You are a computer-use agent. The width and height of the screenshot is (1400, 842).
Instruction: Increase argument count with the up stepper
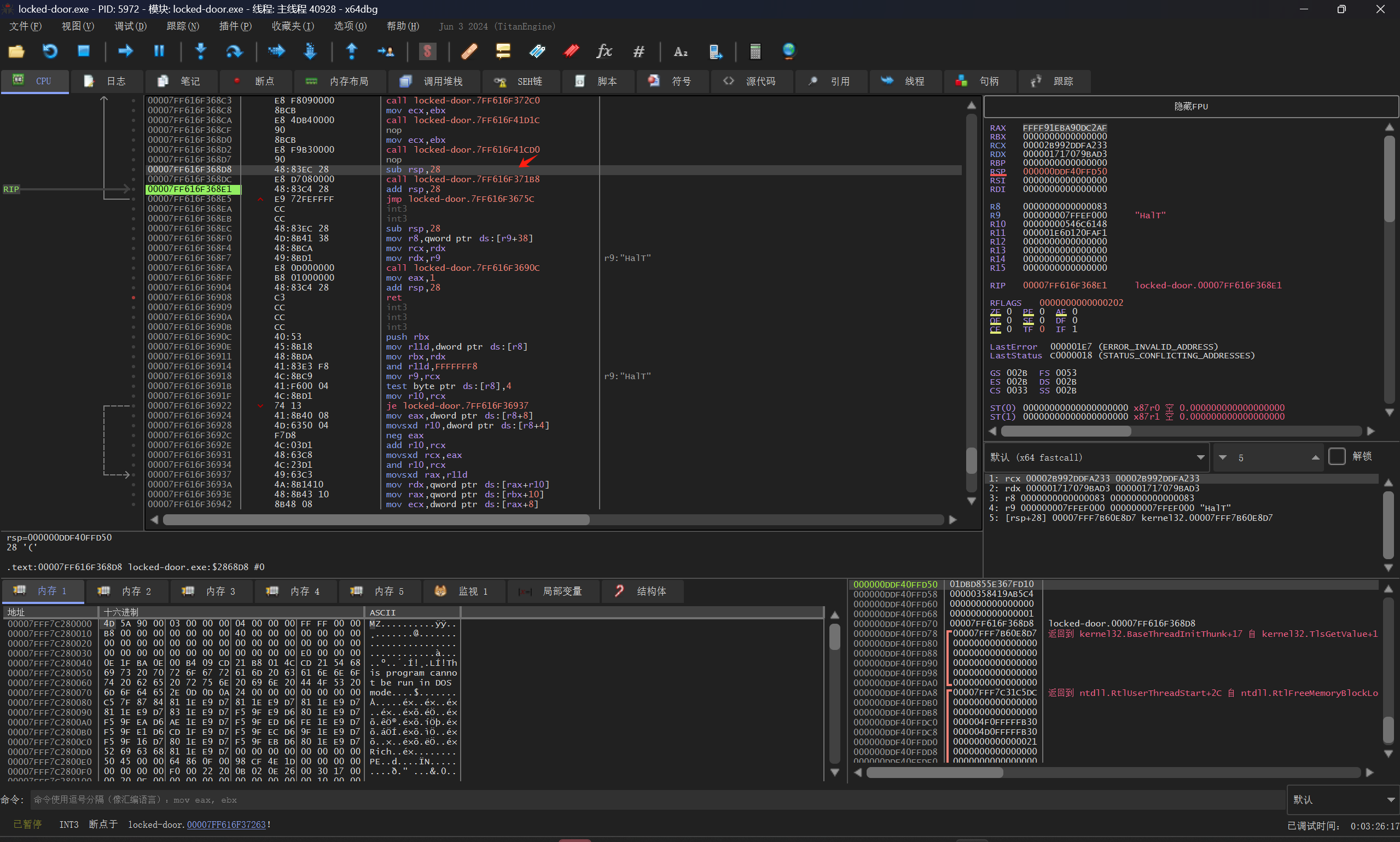point(1316,457)
